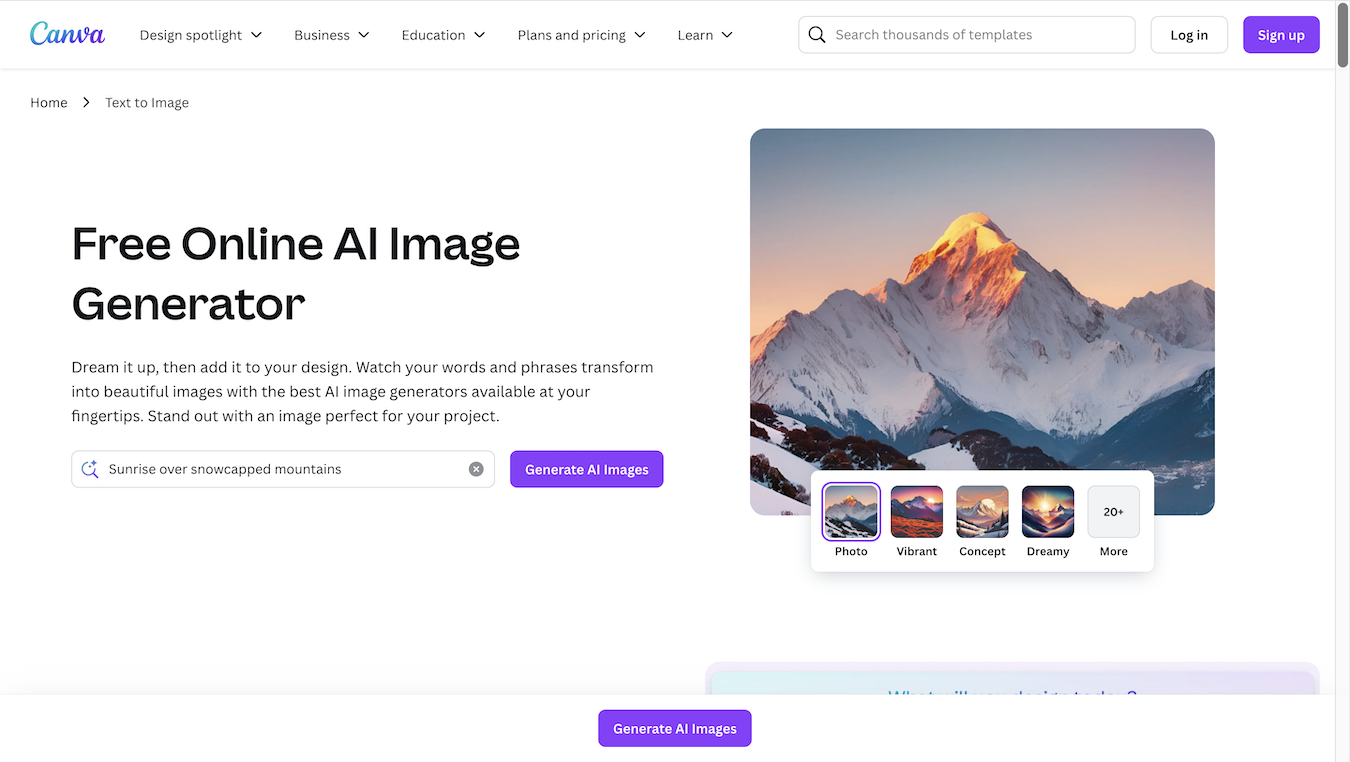Screen dimensions: 1350x762
Task: Click the sparkle search icon in prompt field
Action: tap(90, 469)
